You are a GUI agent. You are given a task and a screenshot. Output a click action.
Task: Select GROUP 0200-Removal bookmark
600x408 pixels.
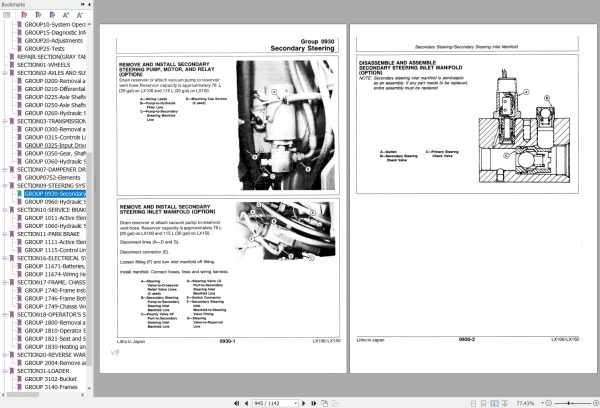[55, 81]
